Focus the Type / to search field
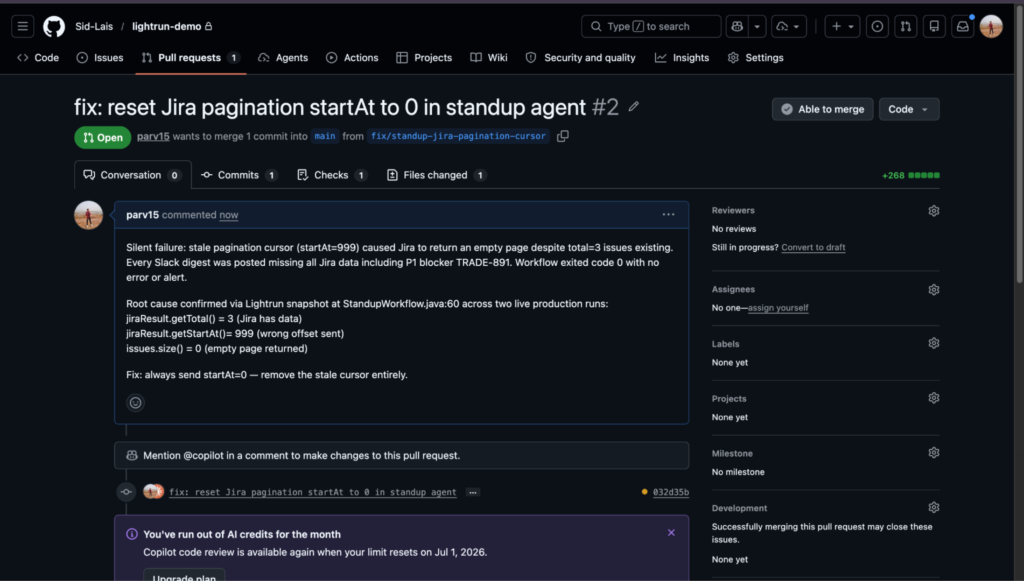This screenshot has height=581, width=1024. (x=651, y=26)
